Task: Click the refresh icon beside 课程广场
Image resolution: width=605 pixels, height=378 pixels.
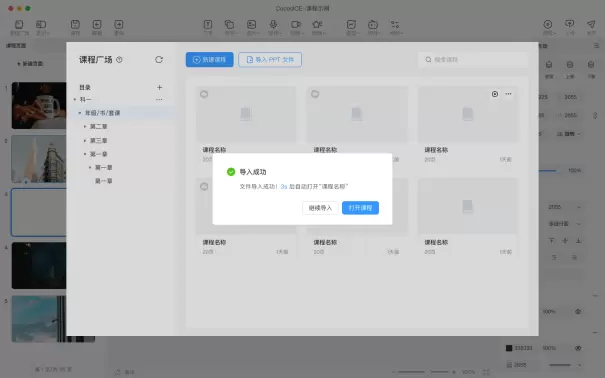Action: tap(159, 60)
